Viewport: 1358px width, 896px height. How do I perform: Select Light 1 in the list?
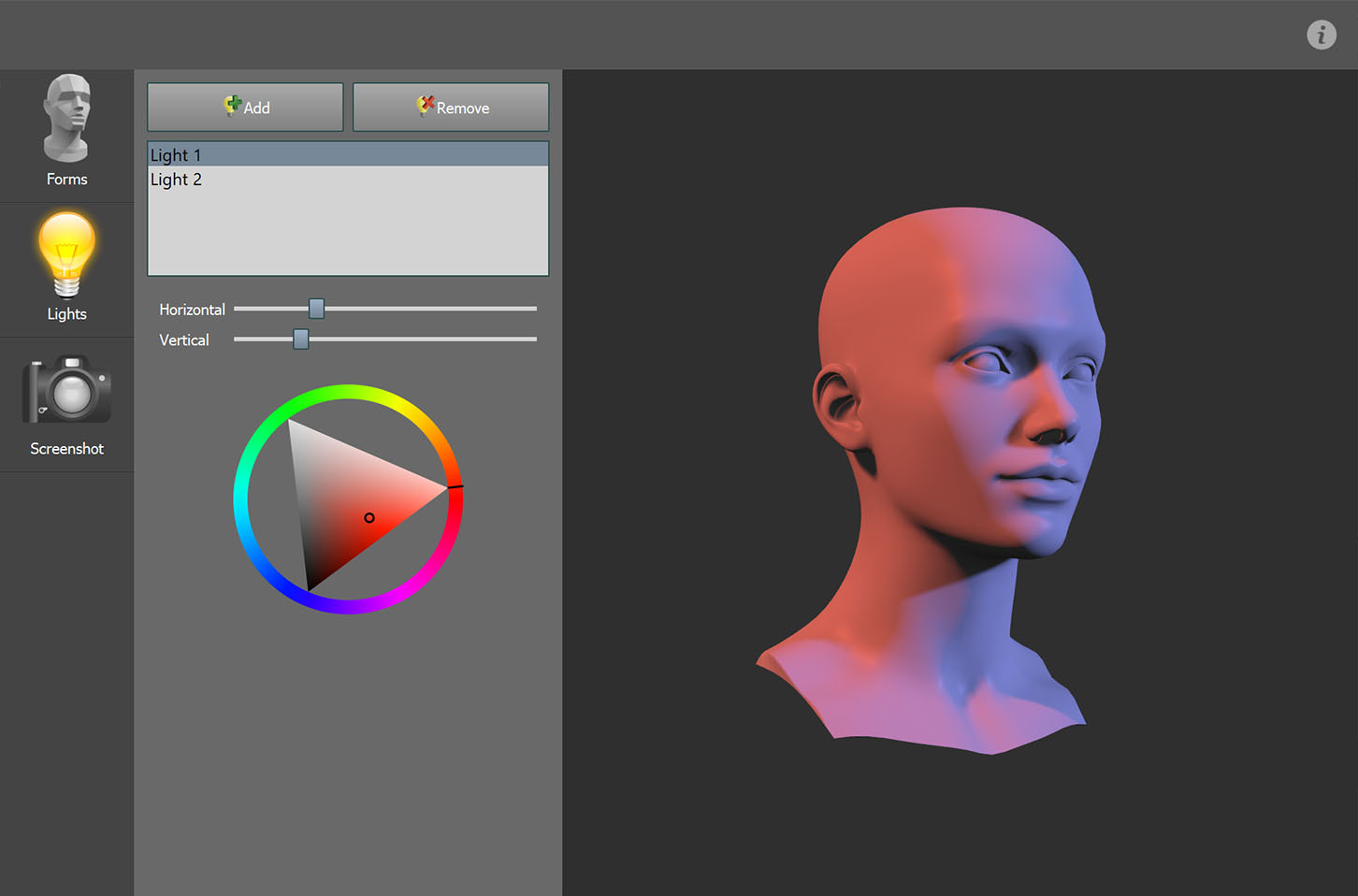[348, 154]
